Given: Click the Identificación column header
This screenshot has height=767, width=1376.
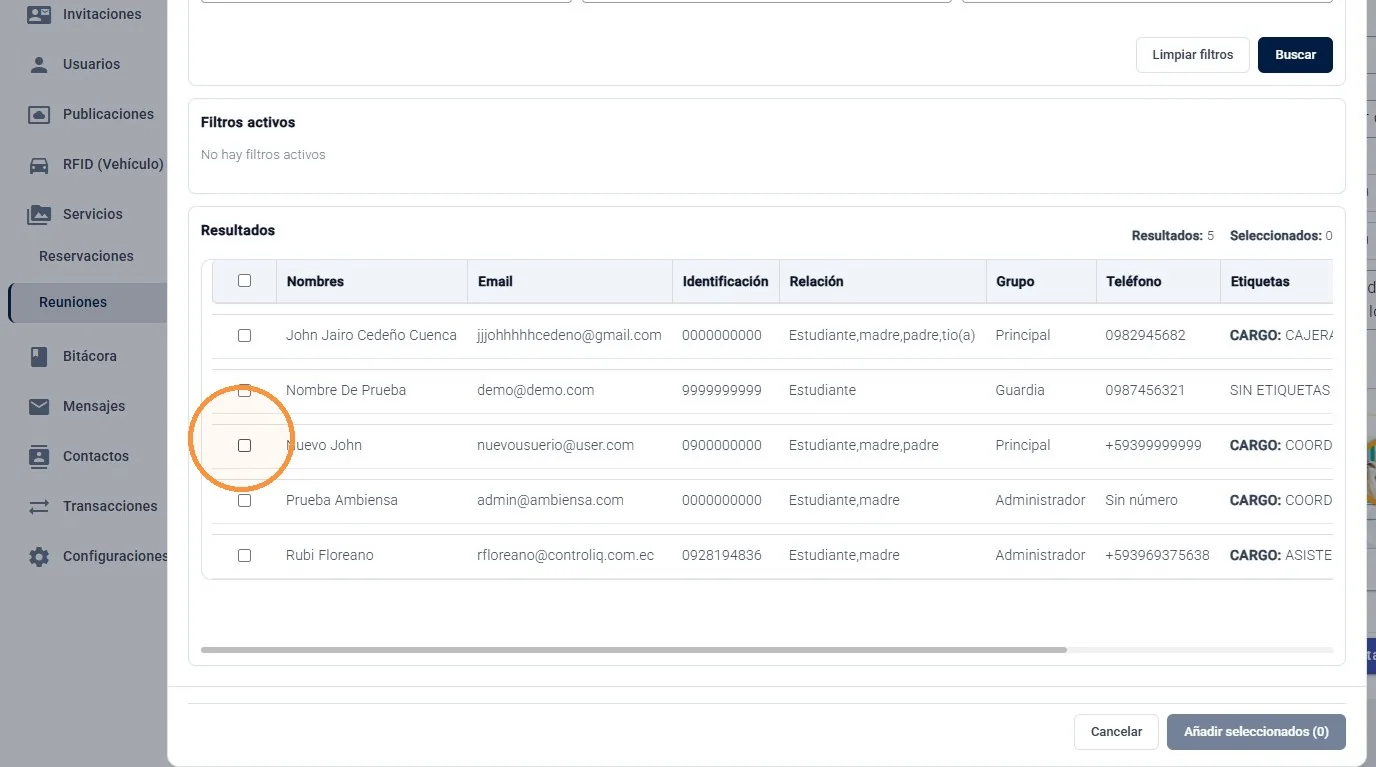Looking at the screenshot, I should point(725,282).
